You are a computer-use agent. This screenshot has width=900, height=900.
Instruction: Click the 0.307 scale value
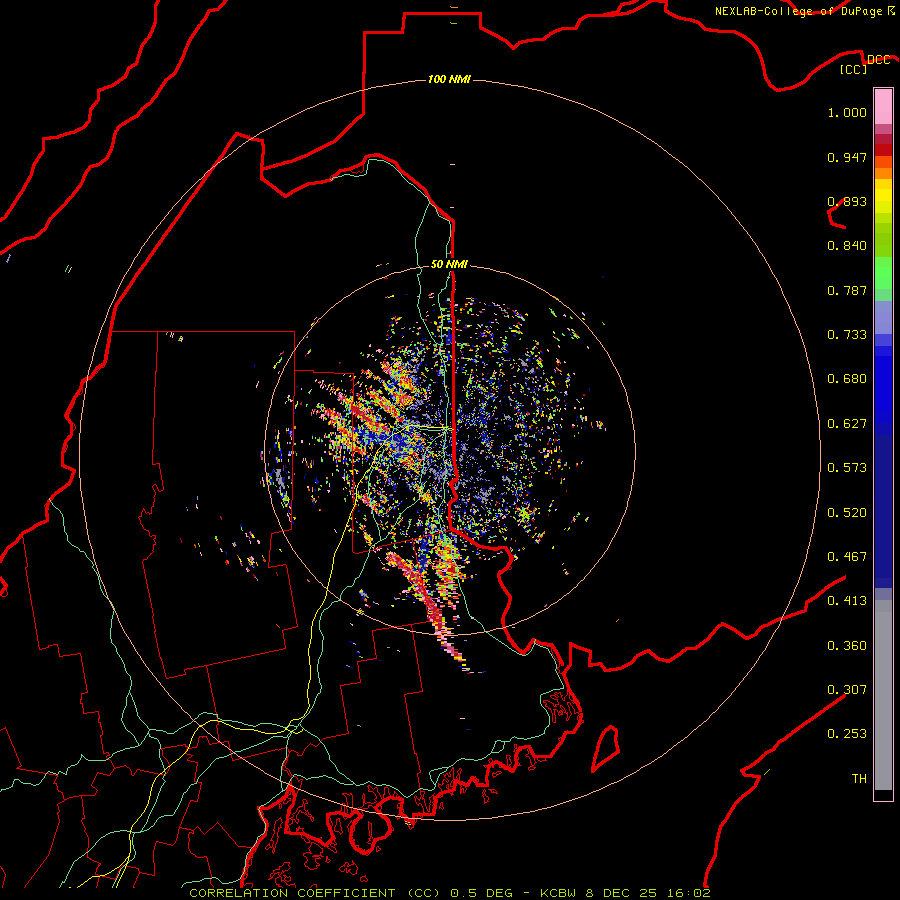pos(847,690)
